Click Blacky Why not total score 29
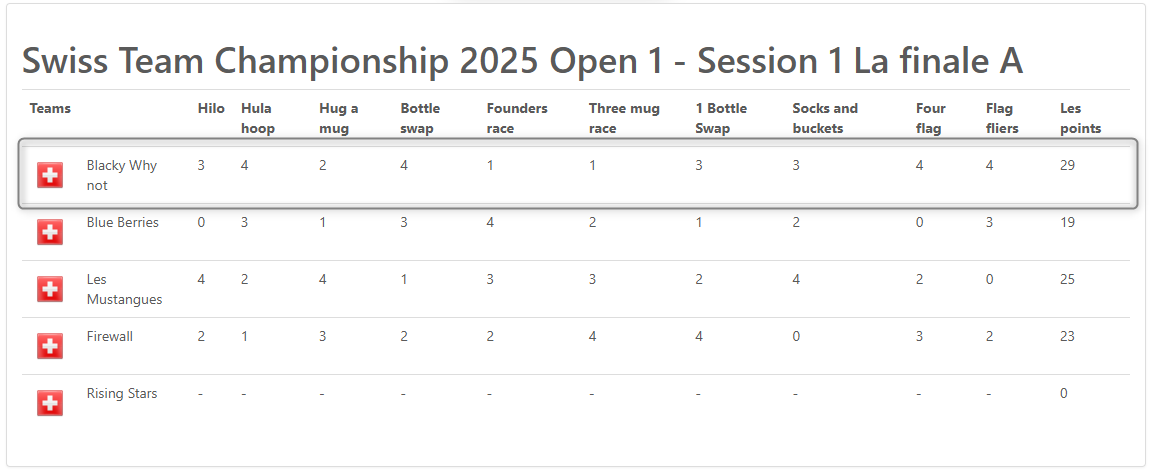Screen dimensions: 1152x475 [1068, 165]
